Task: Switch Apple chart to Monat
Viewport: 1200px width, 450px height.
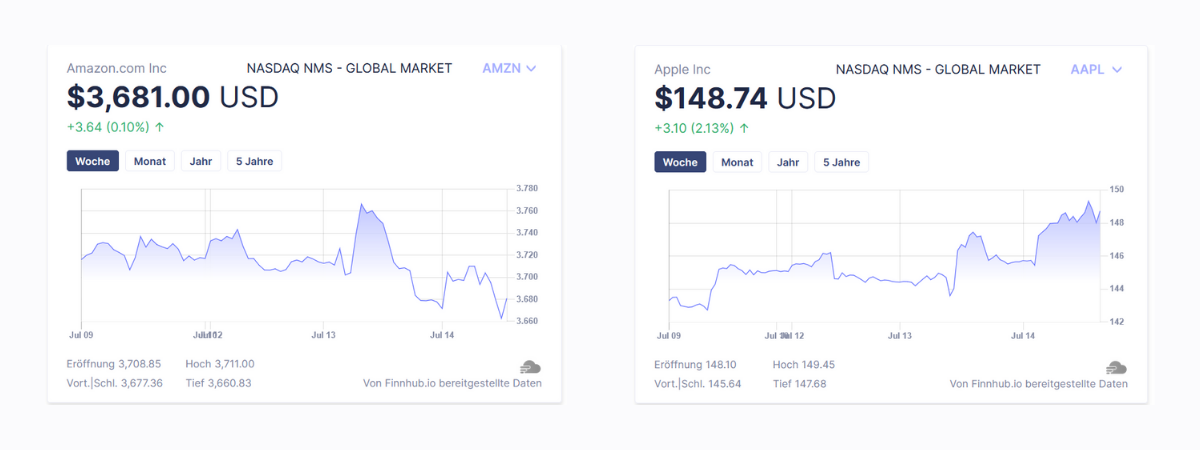Action: 737,162
